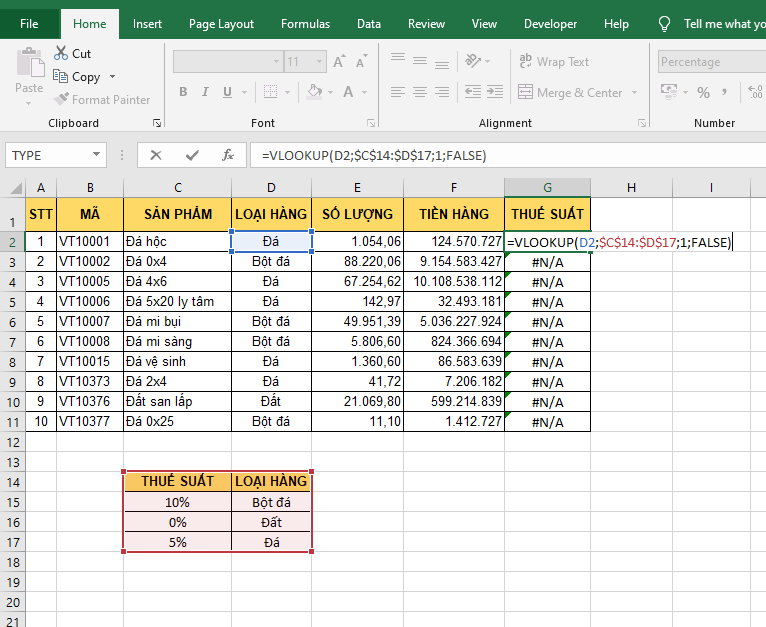Click the Copy icon in Clipboard
Viewport: 766px width, 627px height.
[61, 77]
